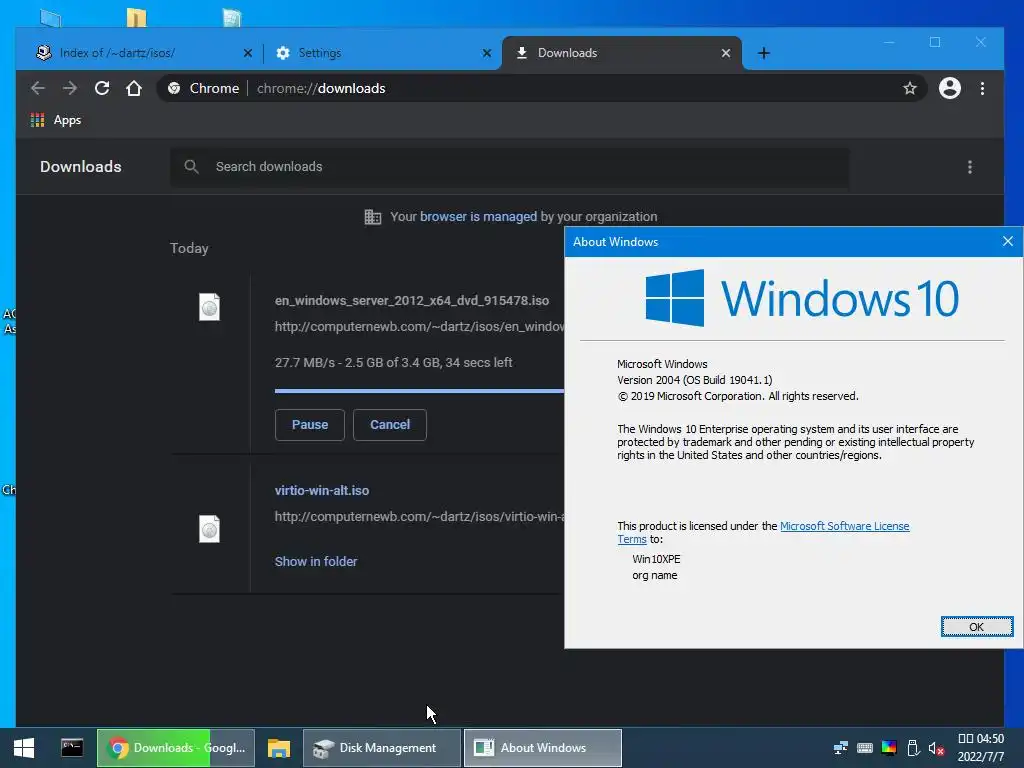1024x768 pixels.
Task: Open the virtio-win-alt.iso file link
Action: point(322,490)
